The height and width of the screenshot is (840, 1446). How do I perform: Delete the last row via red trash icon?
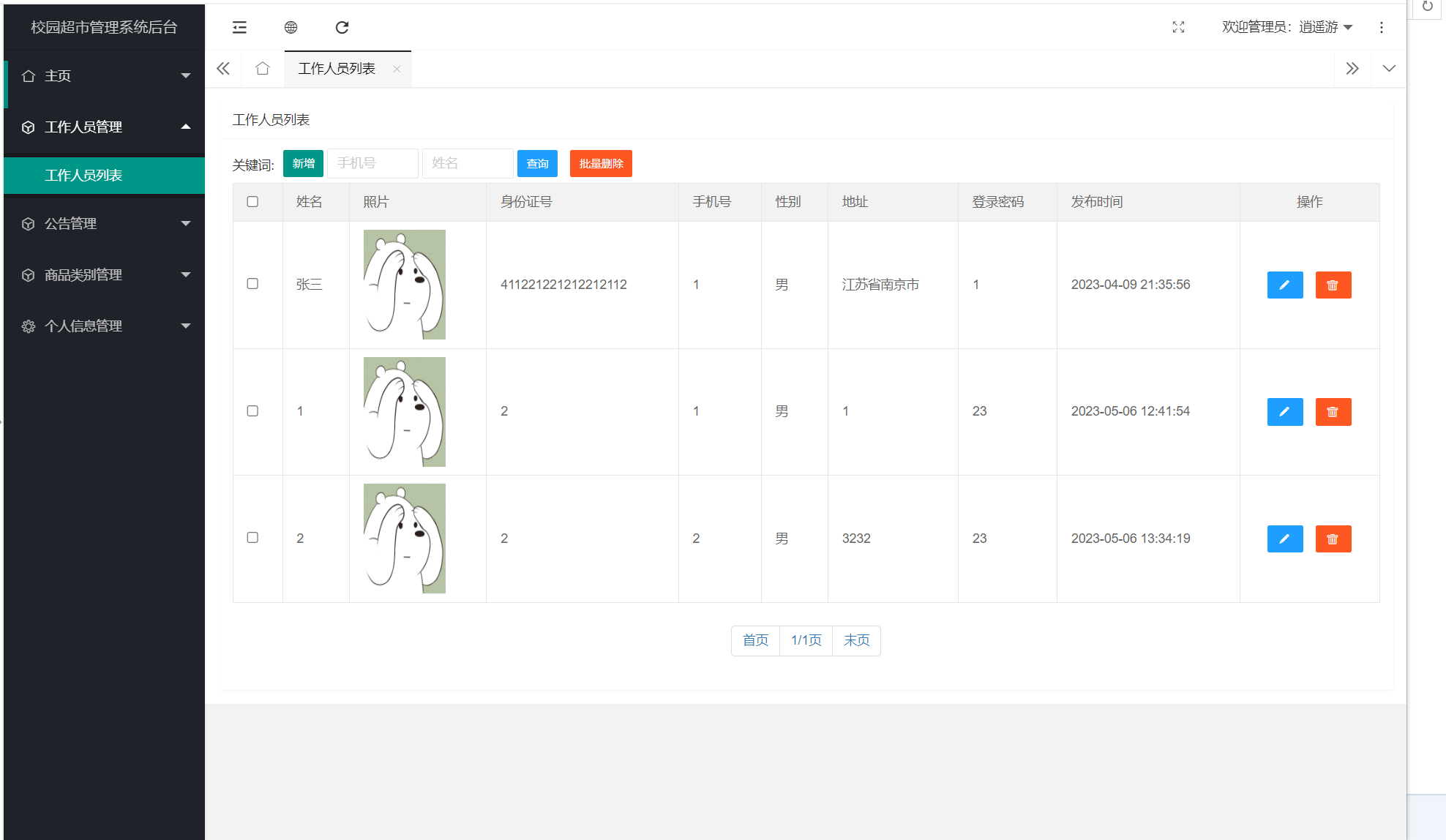point(1333,539)
